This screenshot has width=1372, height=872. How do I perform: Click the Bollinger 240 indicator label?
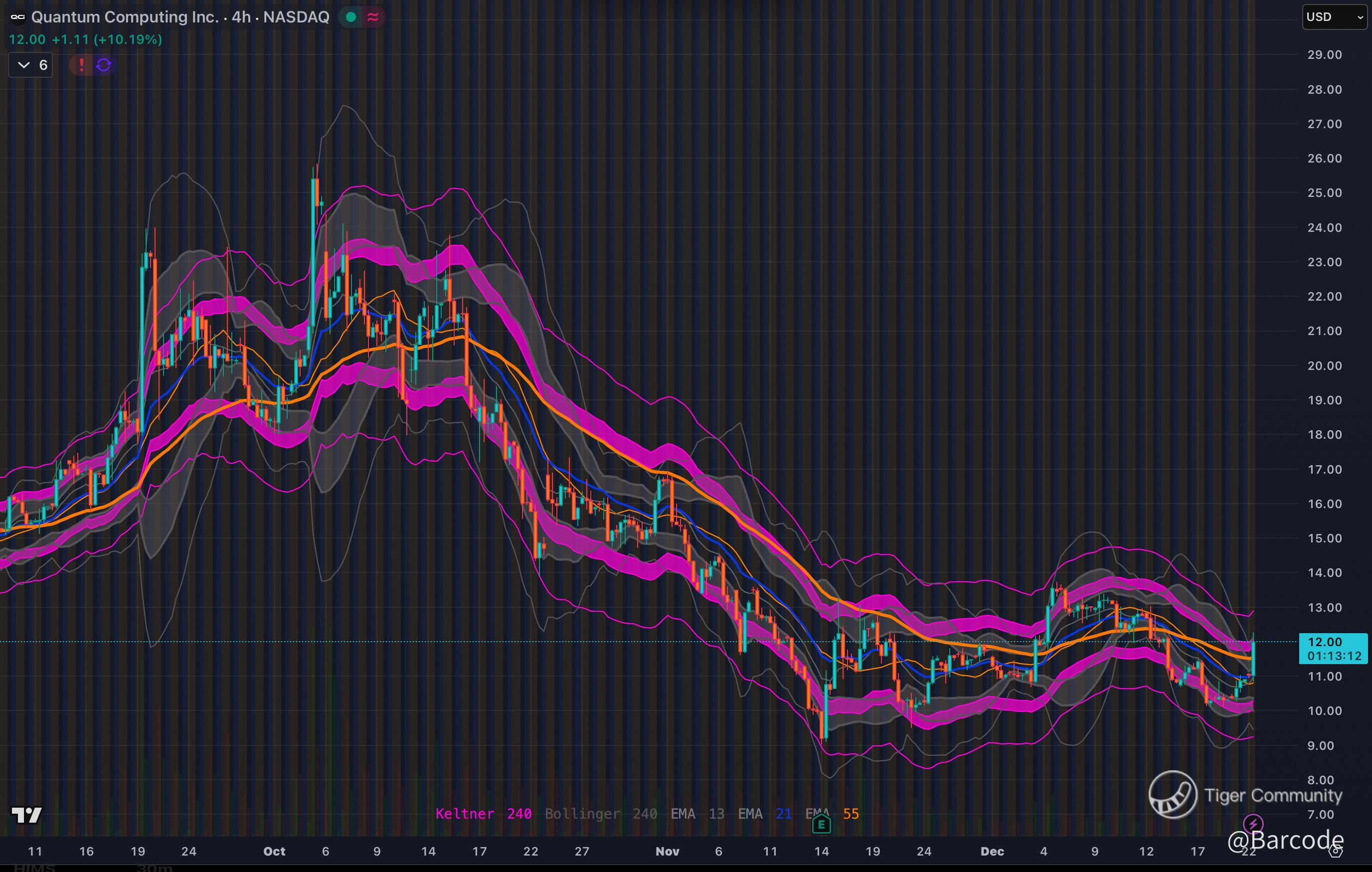point(601,814)
